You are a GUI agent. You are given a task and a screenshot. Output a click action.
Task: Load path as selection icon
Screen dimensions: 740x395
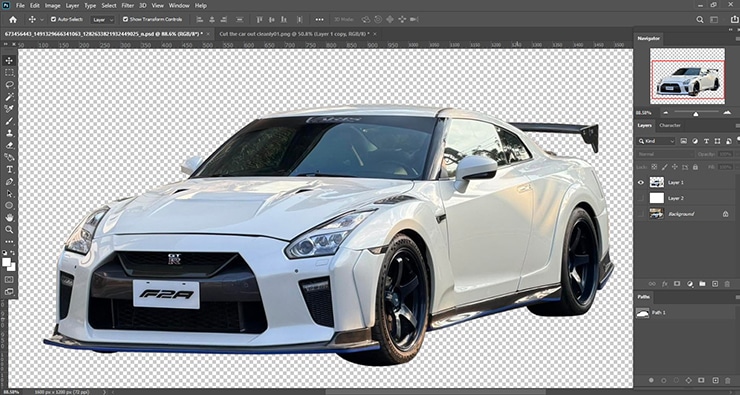pyautogui.click(x=676, y=380)
